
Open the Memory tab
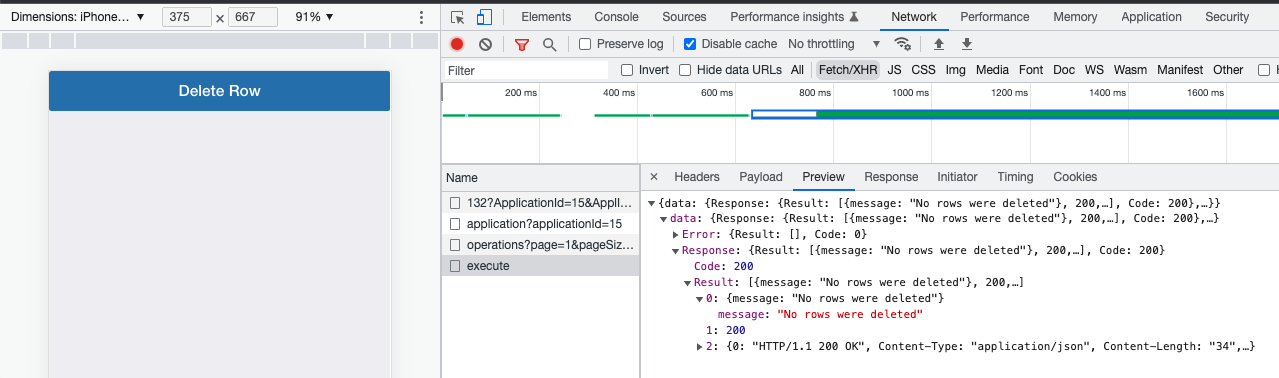(1075, 17)
